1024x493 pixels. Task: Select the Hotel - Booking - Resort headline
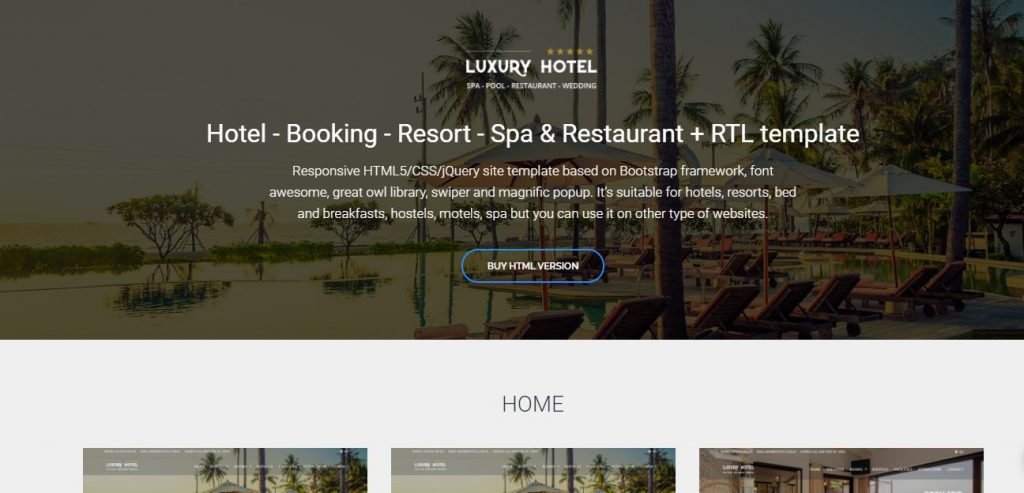click(x=532, y=134)
